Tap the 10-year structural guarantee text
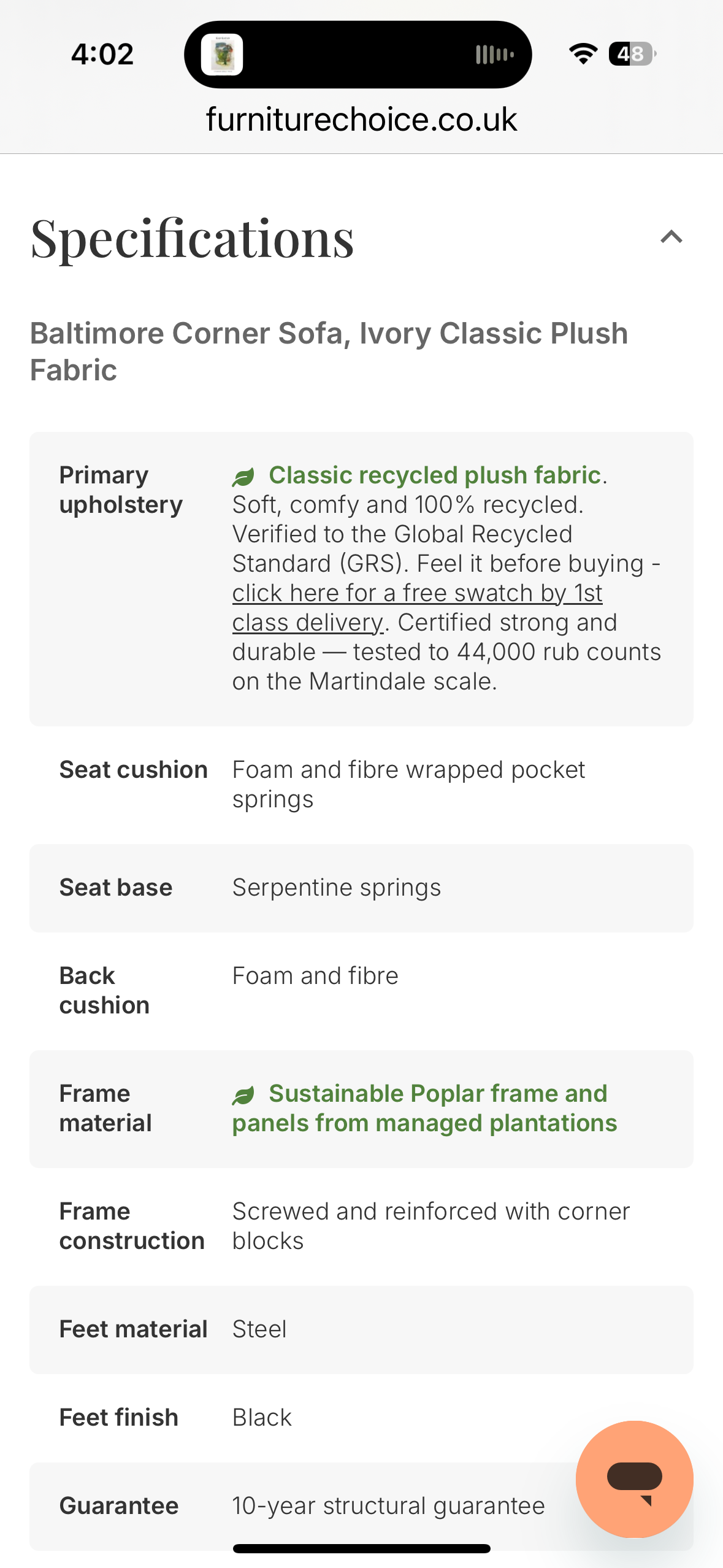Screen dimensions: 723x1568 click(x=388, y=1506)
